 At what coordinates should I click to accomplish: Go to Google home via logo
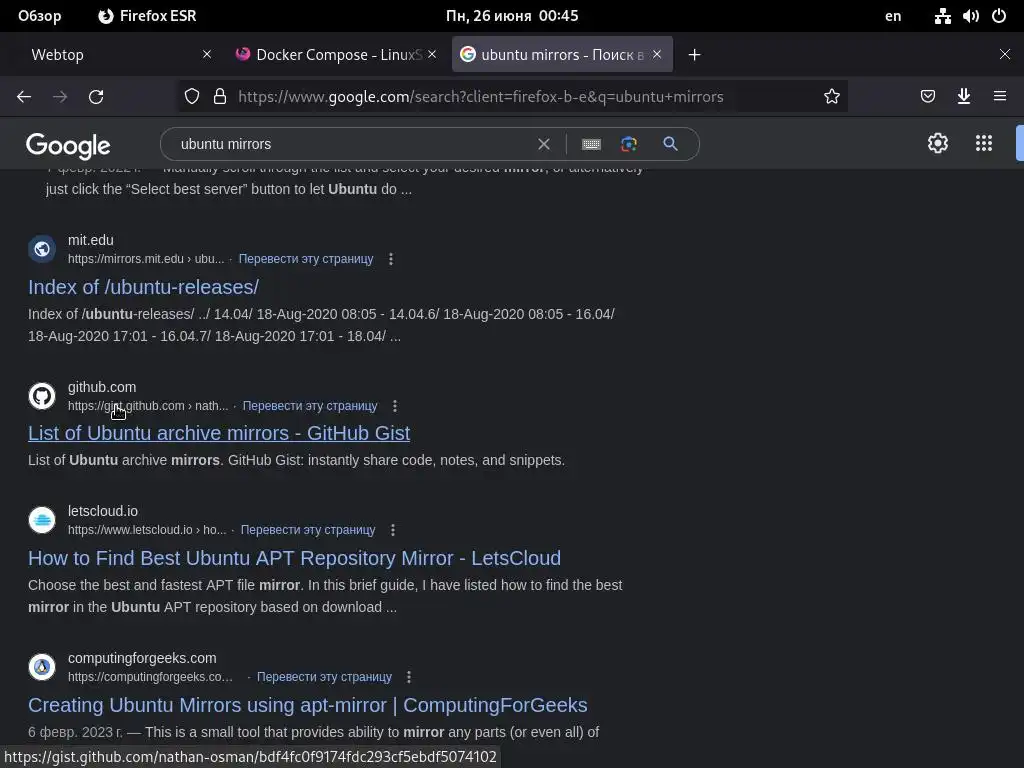68,146
